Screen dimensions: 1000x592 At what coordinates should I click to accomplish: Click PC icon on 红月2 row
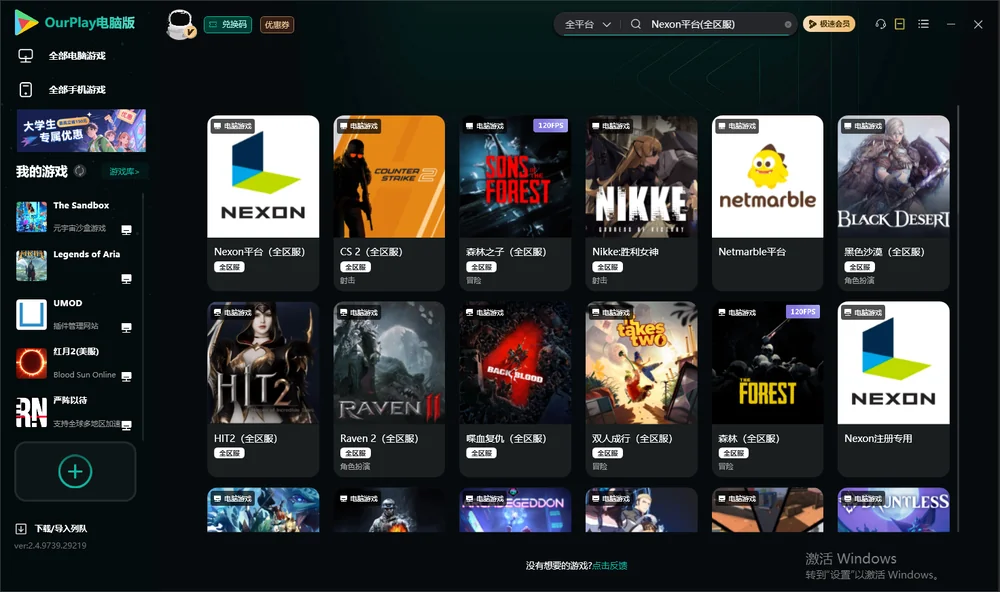click(126, 376)
